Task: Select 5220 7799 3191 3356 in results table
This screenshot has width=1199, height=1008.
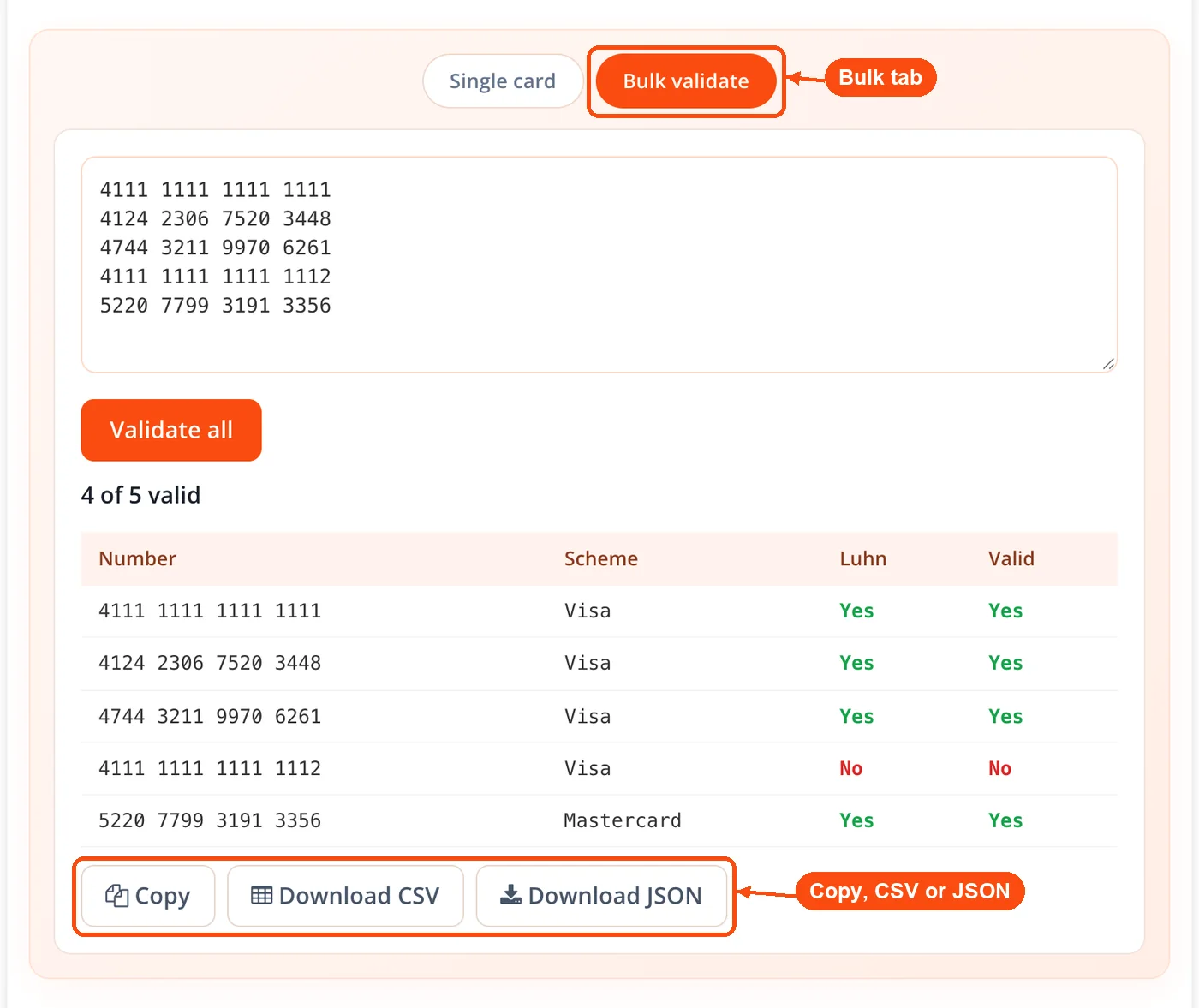Action: tap(210, 820)
